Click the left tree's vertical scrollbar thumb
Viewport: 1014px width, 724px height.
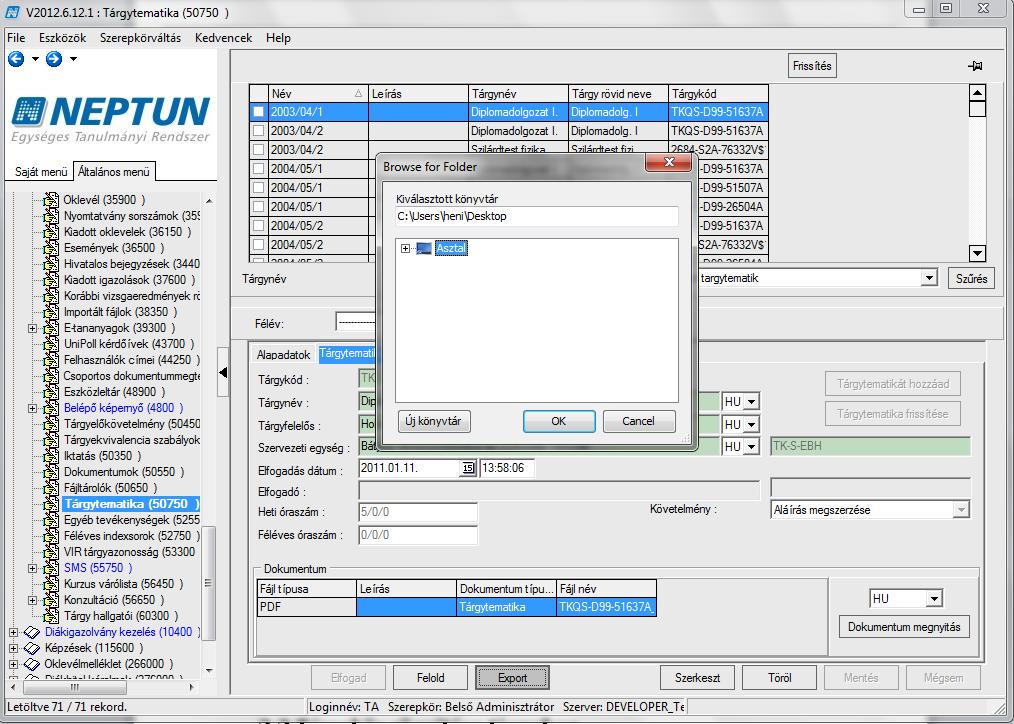click(208, 583)
